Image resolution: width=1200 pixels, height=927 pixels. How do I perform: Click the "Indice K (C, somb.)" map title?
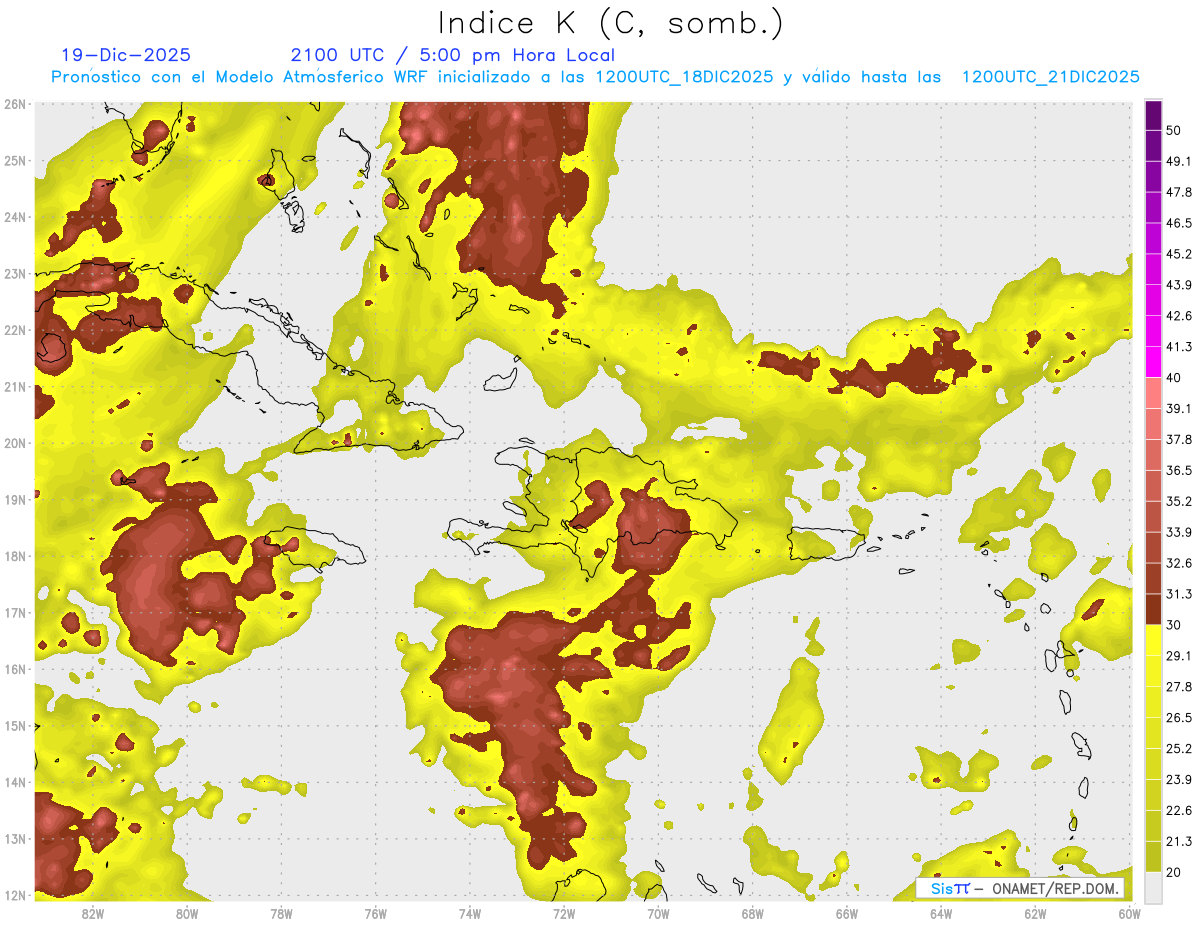point(610,23)
